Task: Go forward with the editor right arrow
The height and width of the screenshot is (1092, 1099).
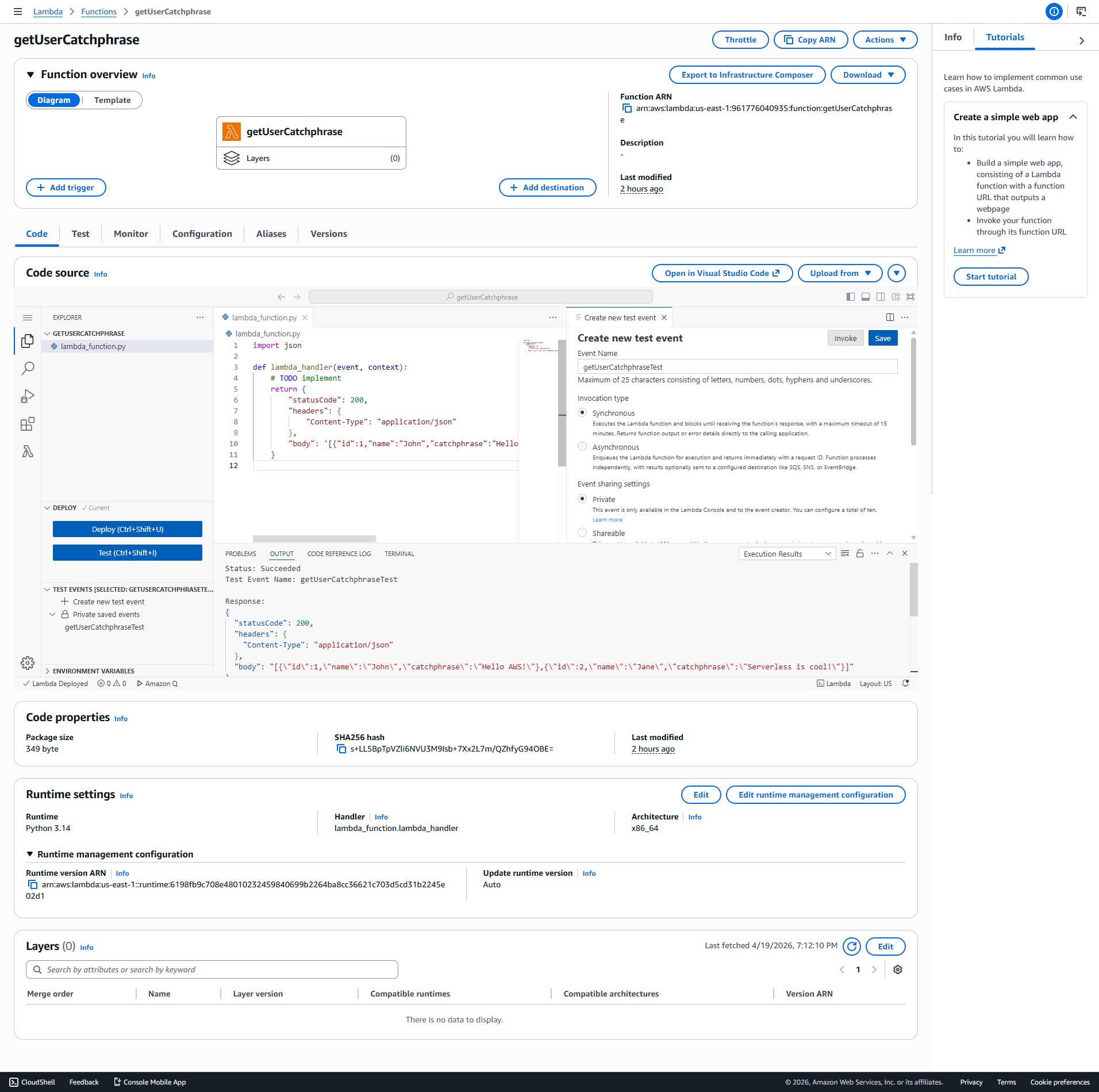Action: pos(297,297)
